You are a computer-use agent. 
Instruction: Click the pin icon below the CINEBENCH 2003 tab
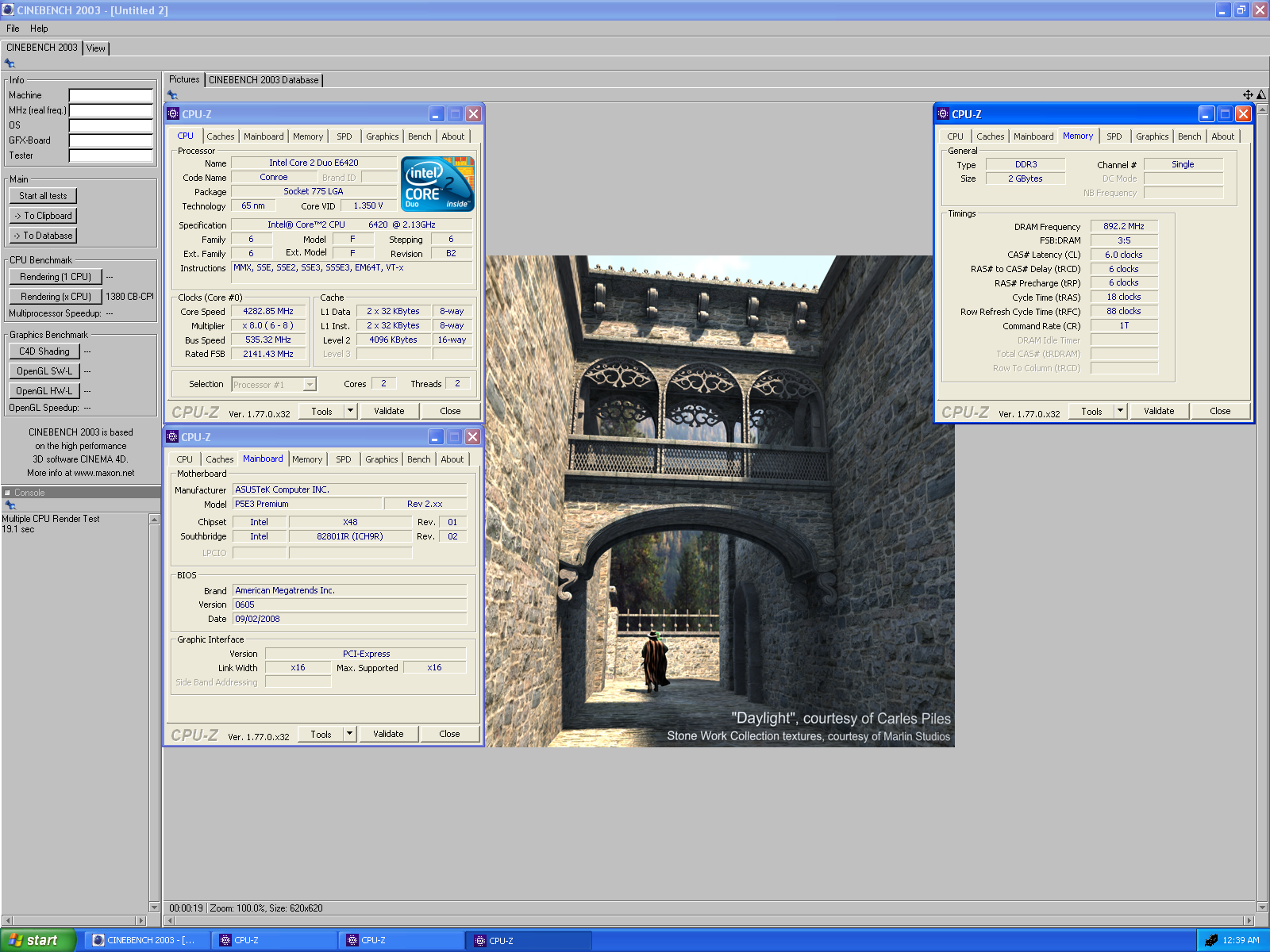[10, 63]
